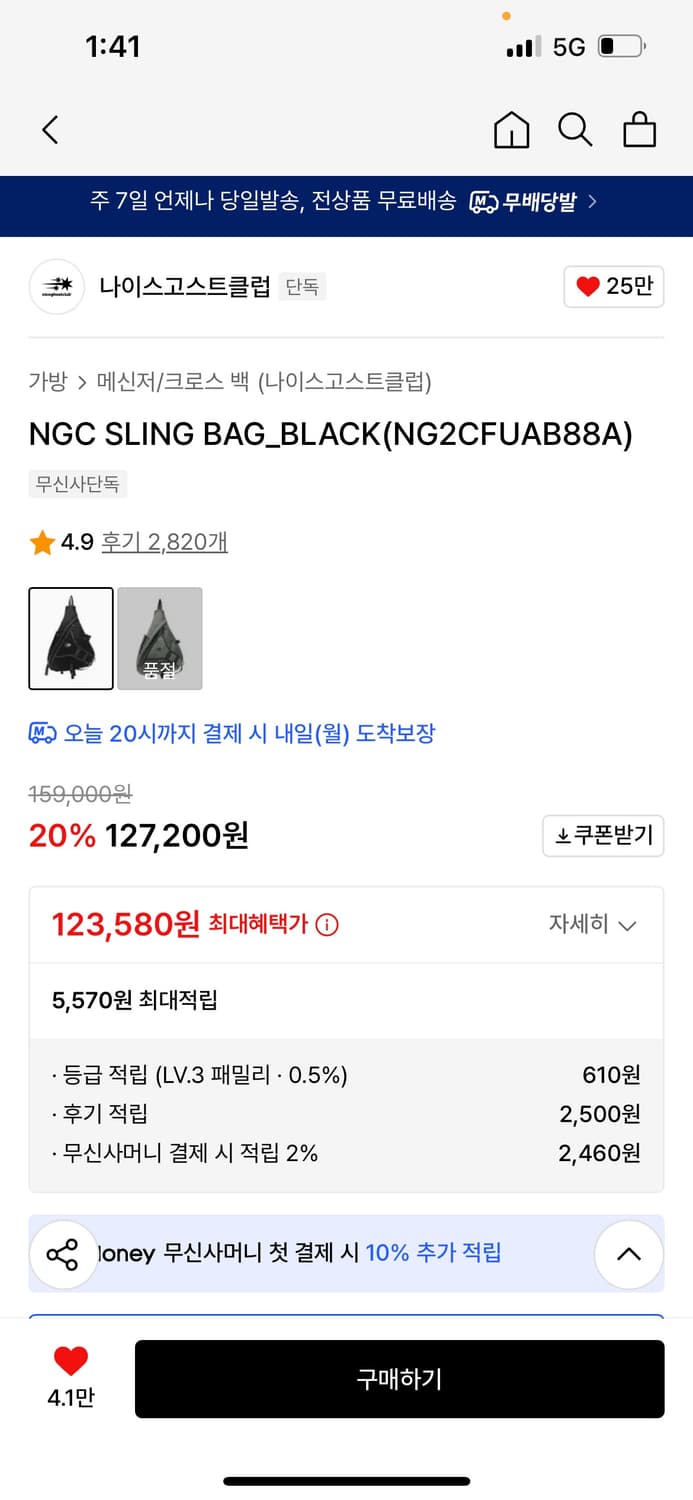Expand the 자세히 benefit details

tap(592, 924)
